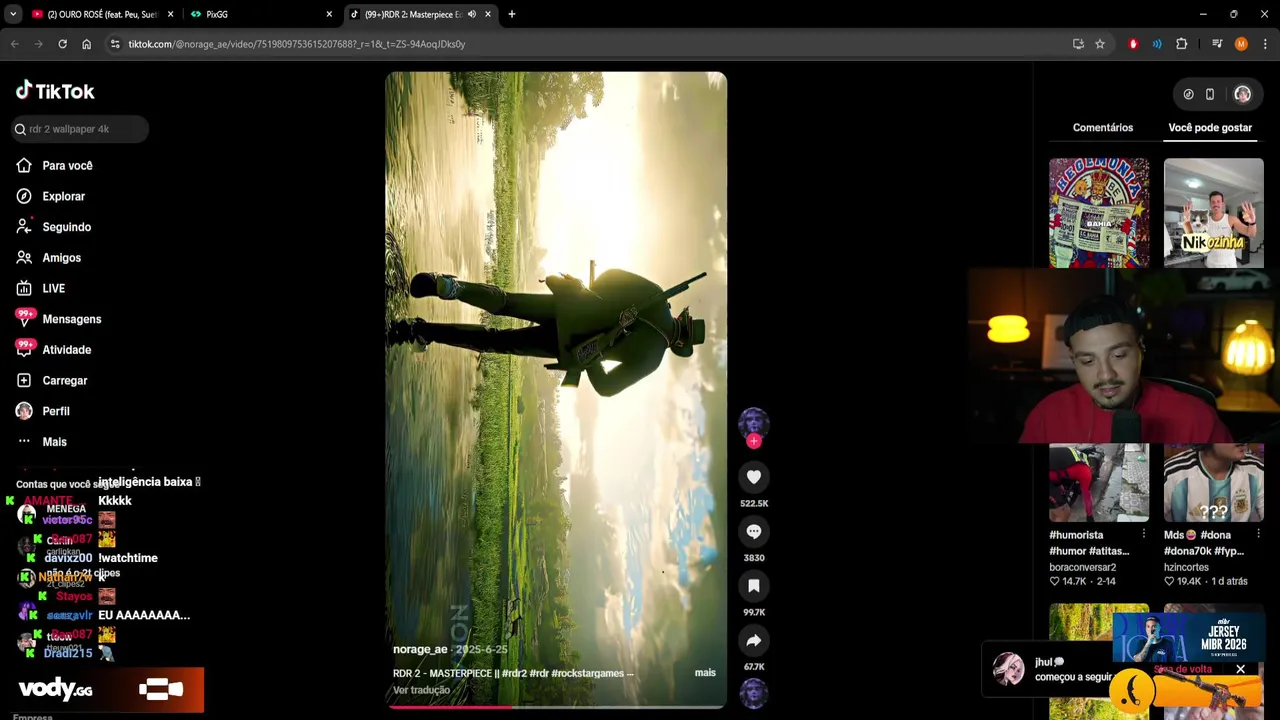Open the Bahia poster recommended thumbnail
The height and width of the screenshot is (720, 1280).
[1099, 213]
